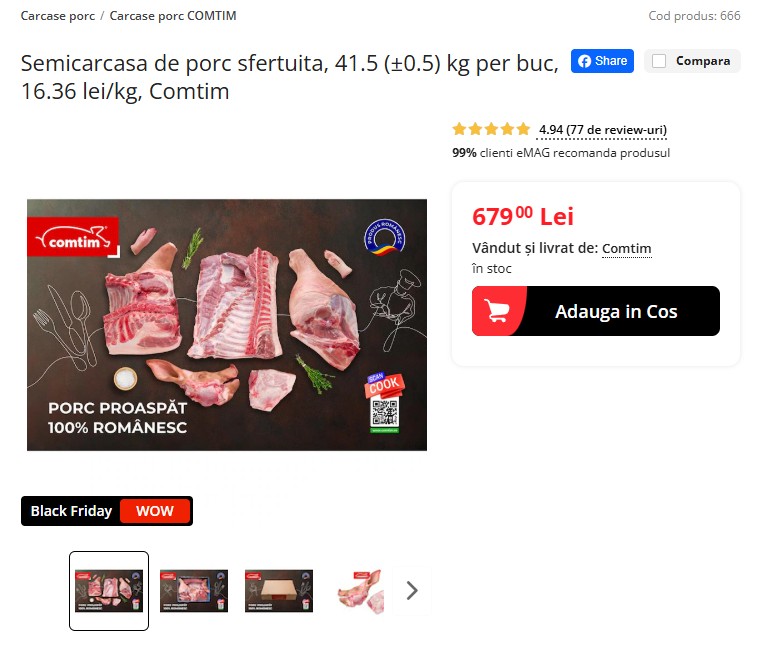Click the shopping cart icon
The width and height of the screenshot is (775, 652).
[497, 311]
